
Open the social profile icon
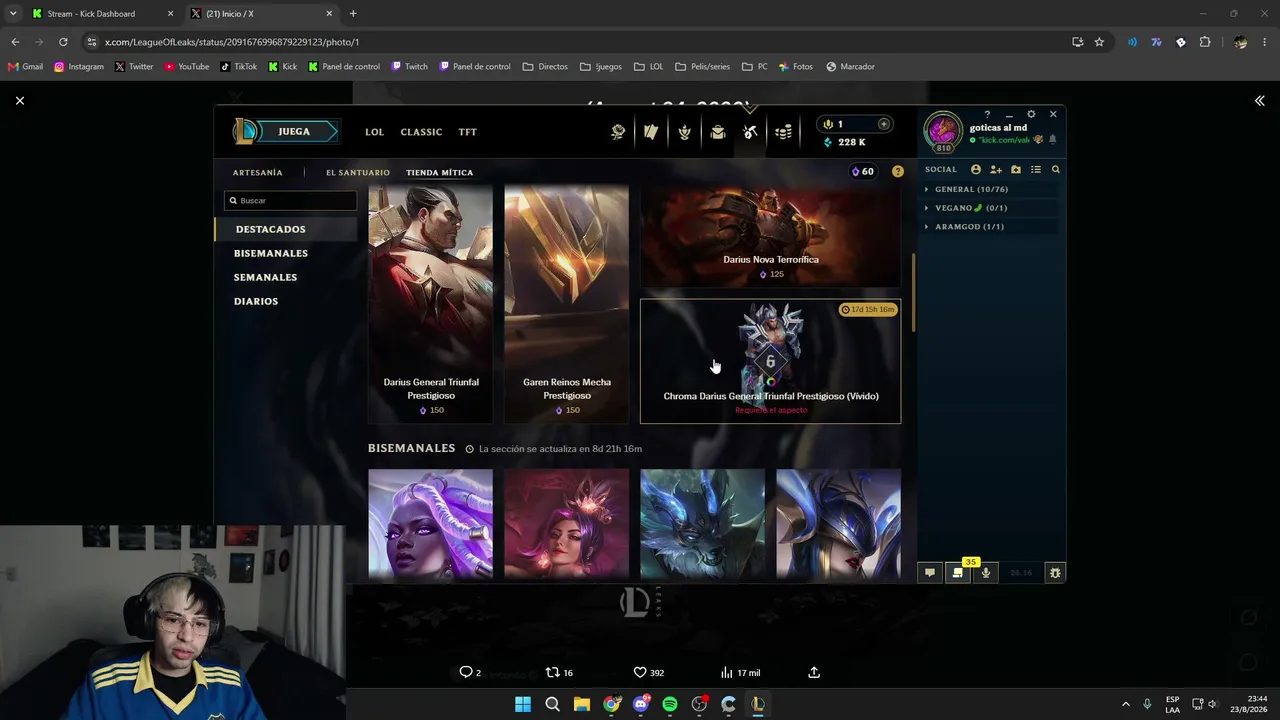click(976, 170)
